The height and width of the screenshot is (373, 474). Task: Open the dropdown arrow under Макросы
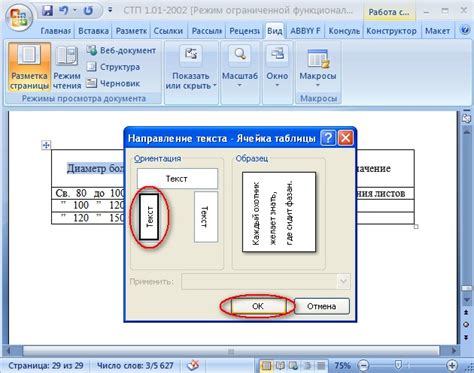[318, 86]
